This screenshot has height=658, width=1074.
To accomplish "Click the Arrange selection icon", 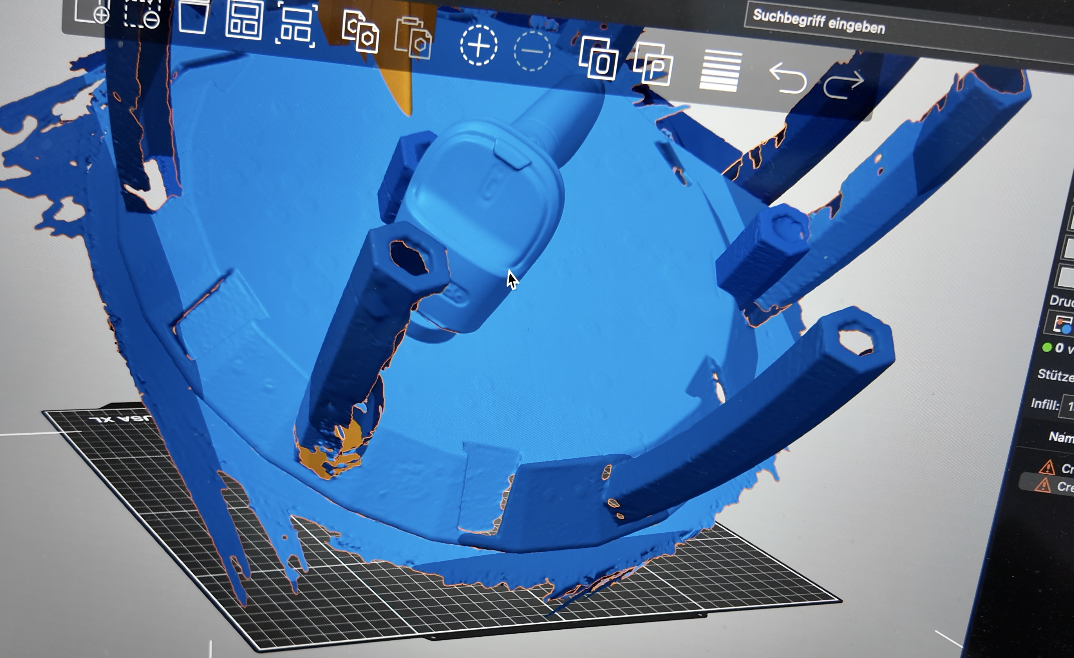I will 297,26.
